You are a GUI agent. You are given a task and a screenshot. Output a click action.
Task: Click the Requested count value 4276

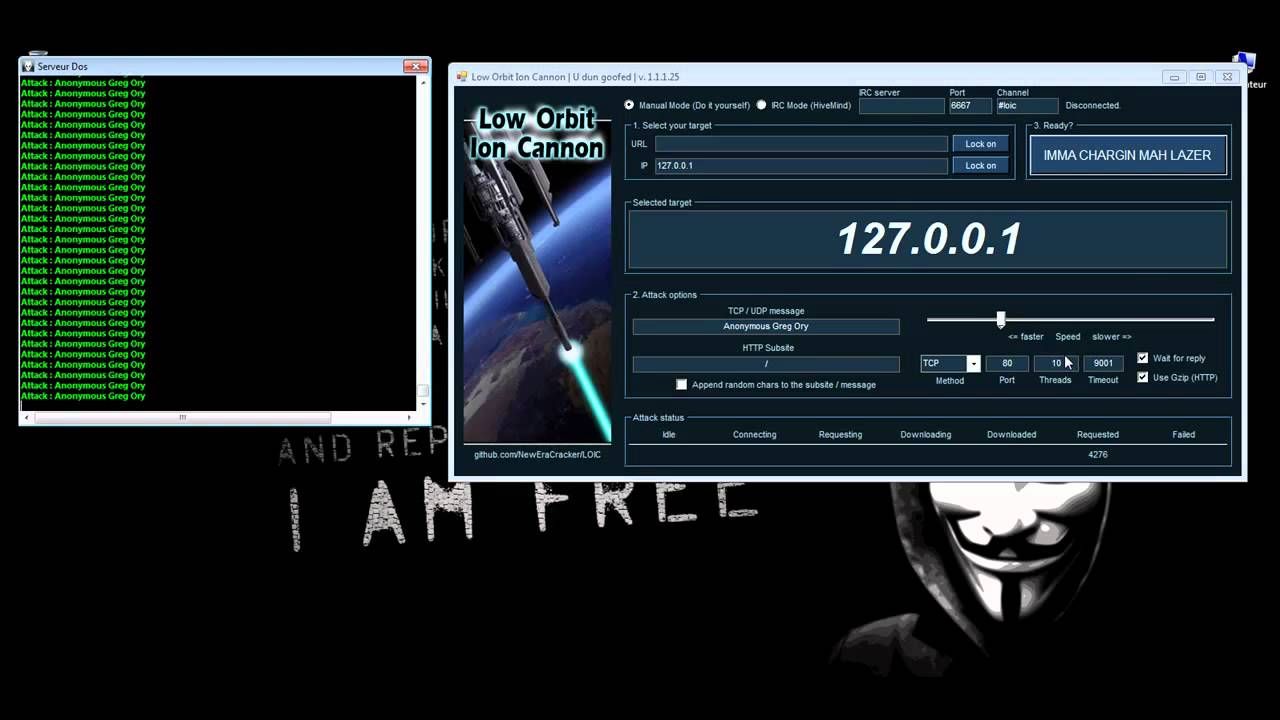click(x=1097, y=455)
